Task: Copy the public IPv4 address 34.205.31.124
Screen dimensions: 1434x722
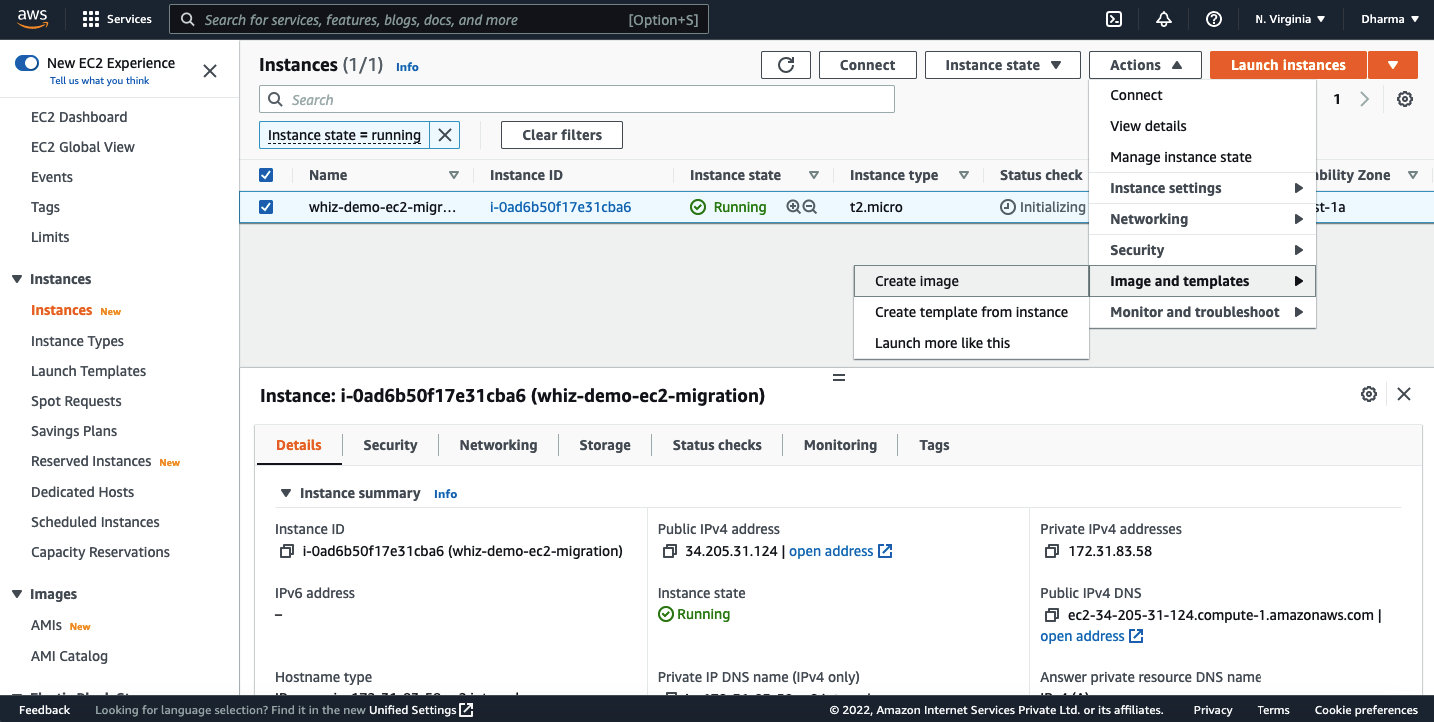Action: click(670, 551)
